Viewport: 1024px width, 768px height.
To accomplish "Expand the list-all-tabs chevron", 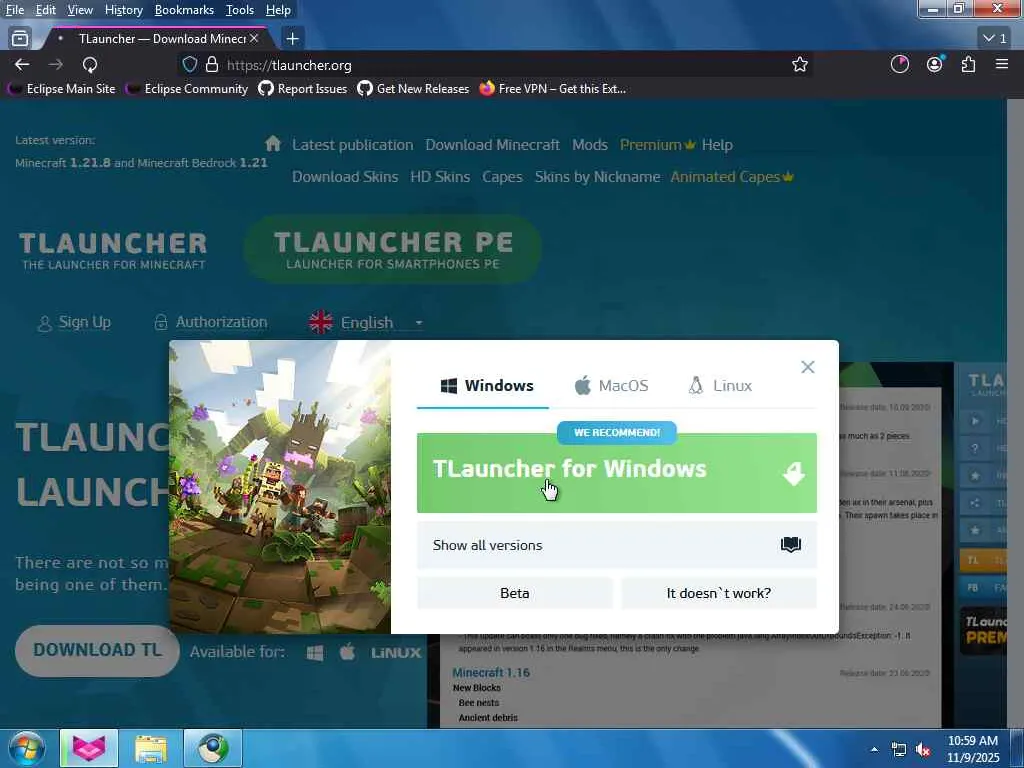I will coord(995,39).
